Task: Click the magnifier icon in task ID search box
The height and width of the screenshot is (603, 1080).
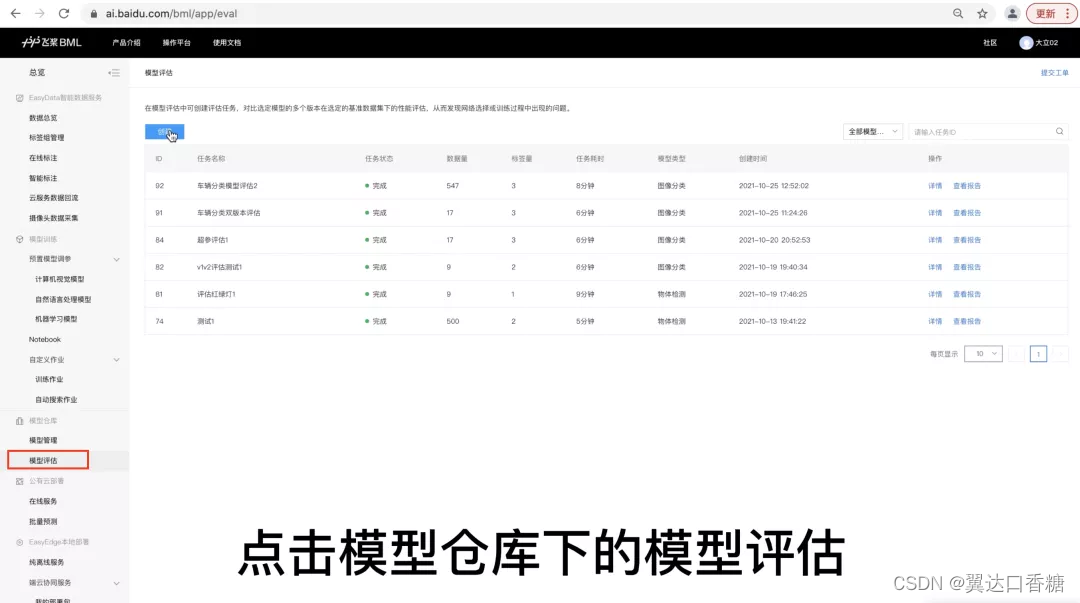Action: pyautogui.click(x=1059, y=131)
